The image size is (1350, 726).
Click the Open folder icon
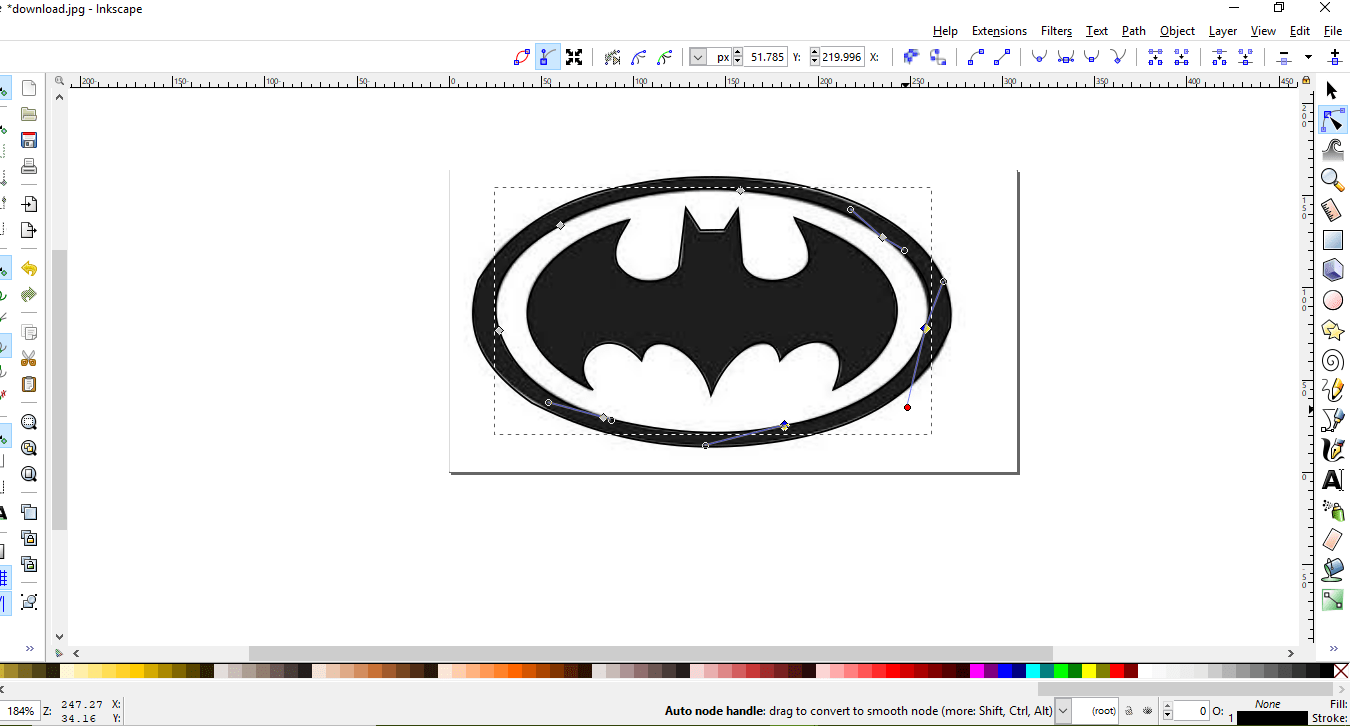tap(29, 114)
